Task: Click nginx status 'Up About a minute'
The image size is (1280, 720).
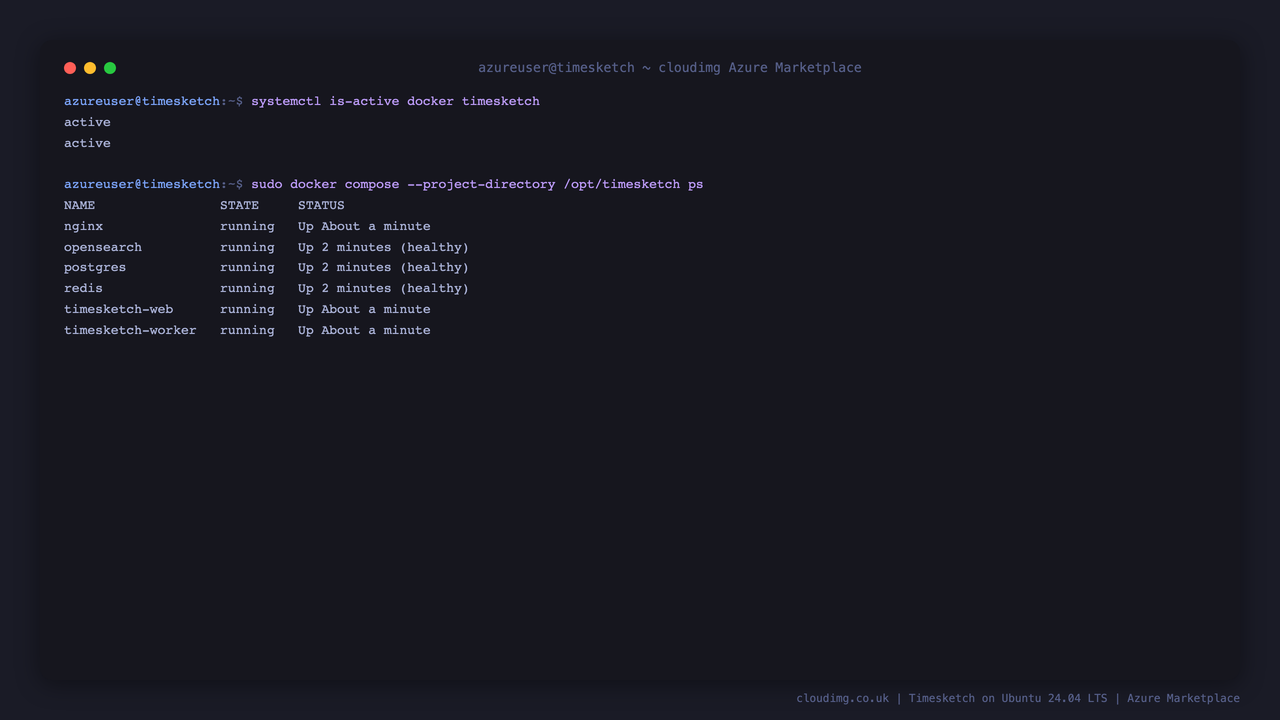Action: click(x=364, y=226)
